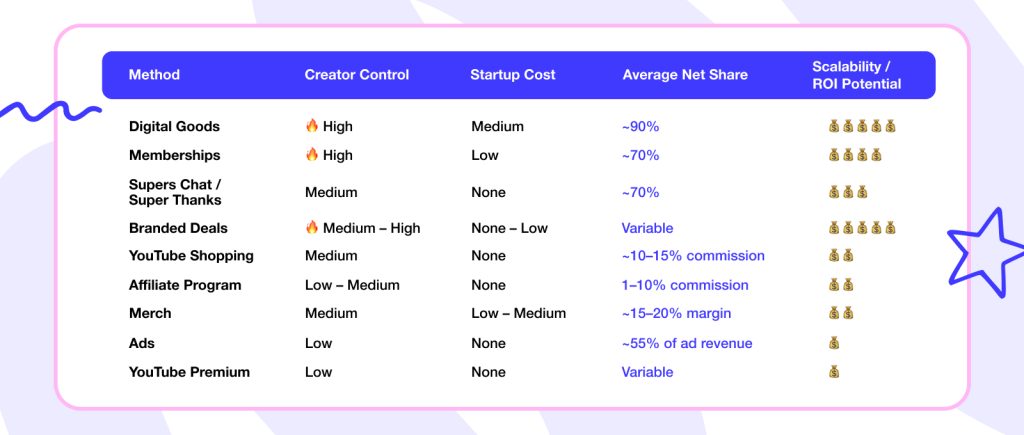Select the YouTube Shopping row label
The height and width of the screenshot is (435, 1024).
pos(191,256)
